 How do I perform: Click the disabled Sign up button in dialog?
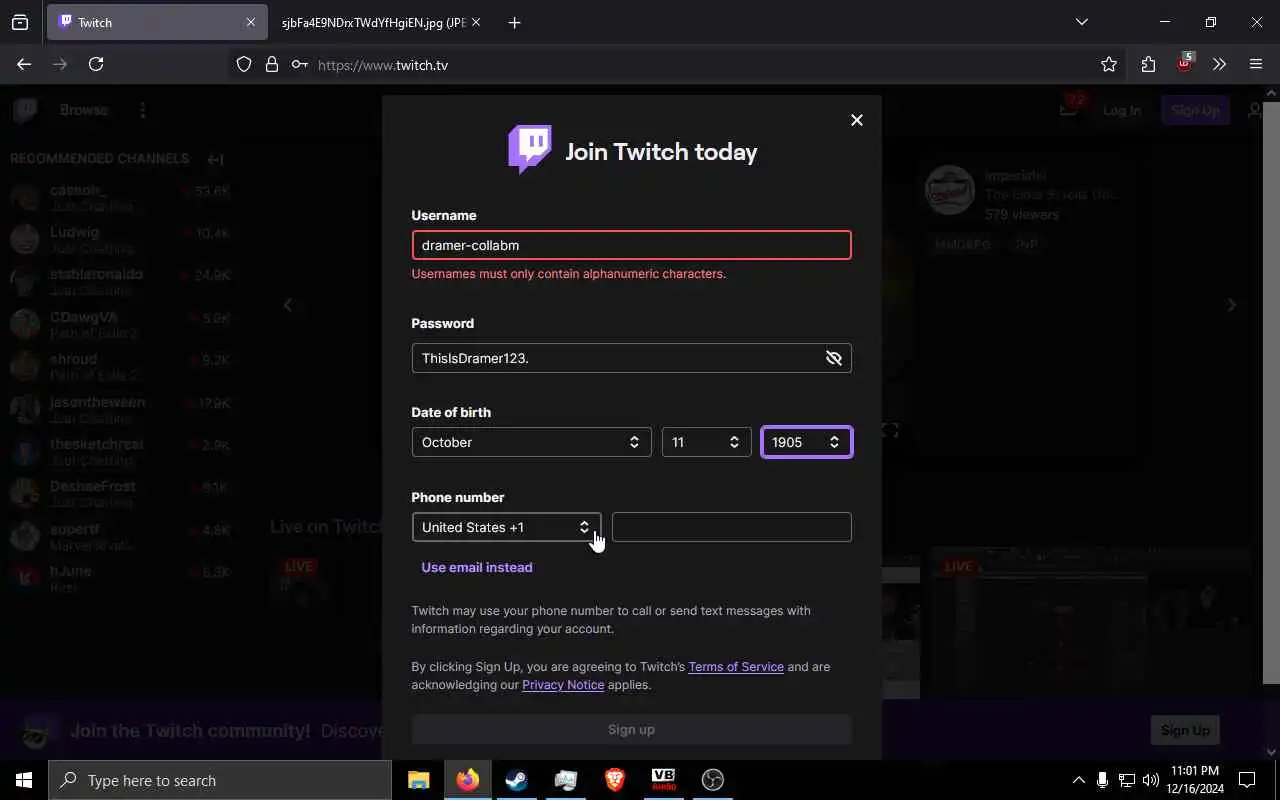(631, 729)
